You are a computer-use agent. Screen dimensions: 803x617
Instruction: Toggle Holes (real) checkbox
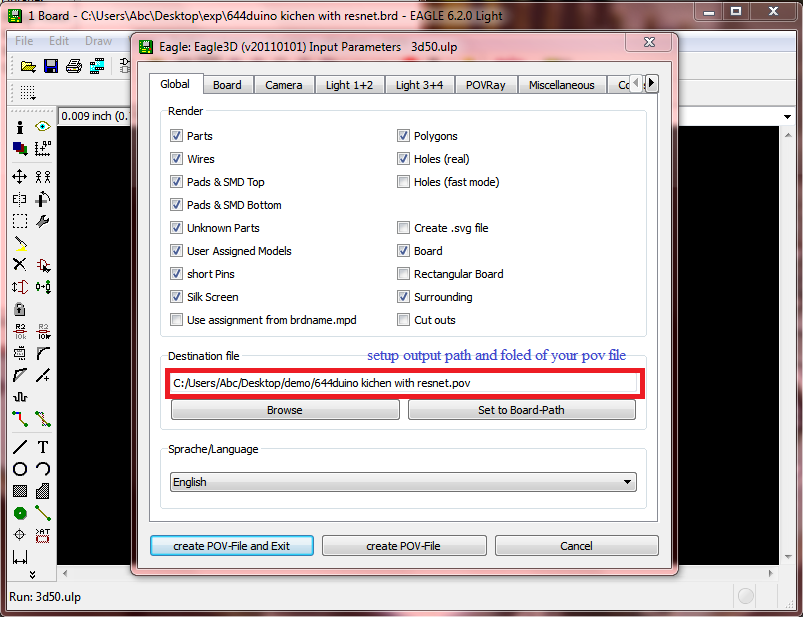[x=404, y=159]
